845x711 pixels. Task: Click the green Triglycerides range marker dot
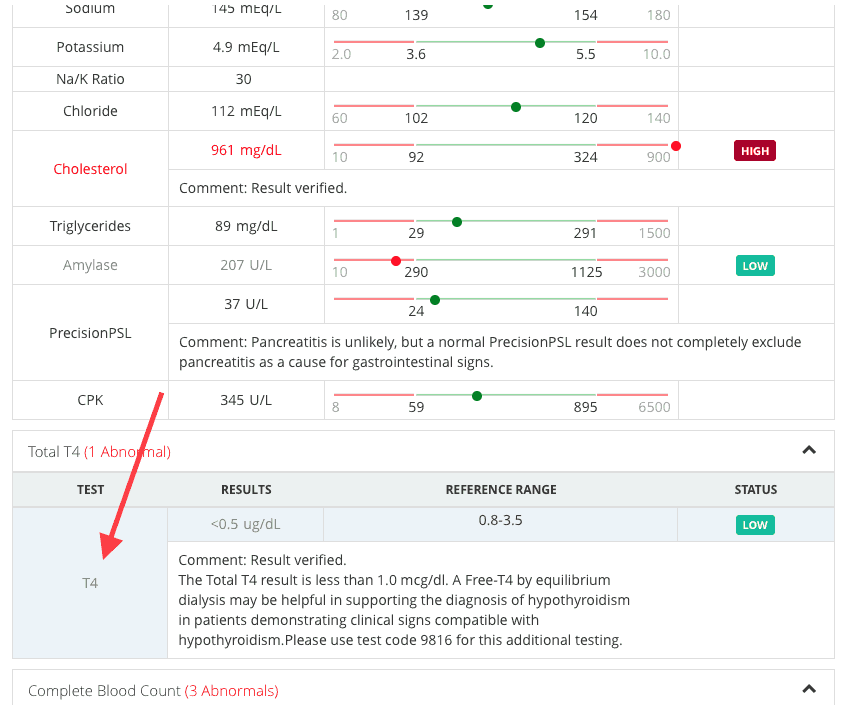[456, 222]
